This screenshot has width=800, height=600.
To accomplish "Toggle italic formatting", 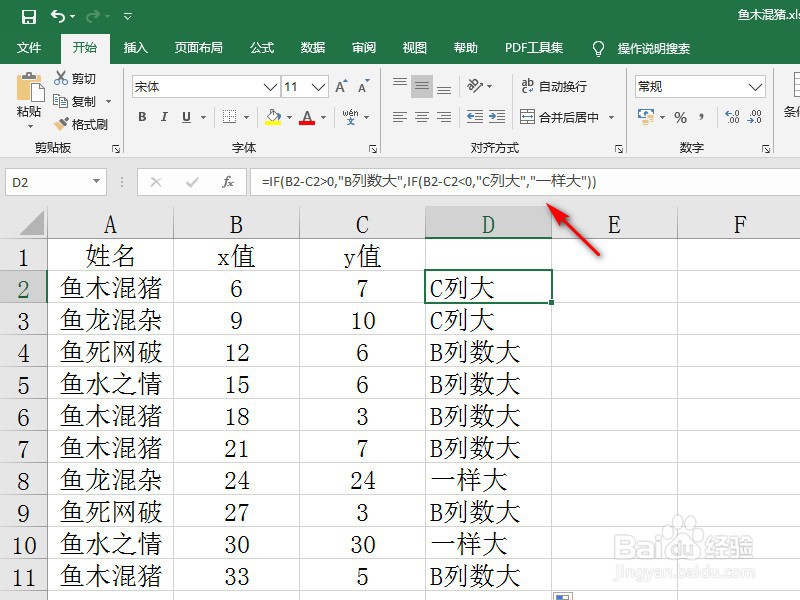I will point(164,116).
